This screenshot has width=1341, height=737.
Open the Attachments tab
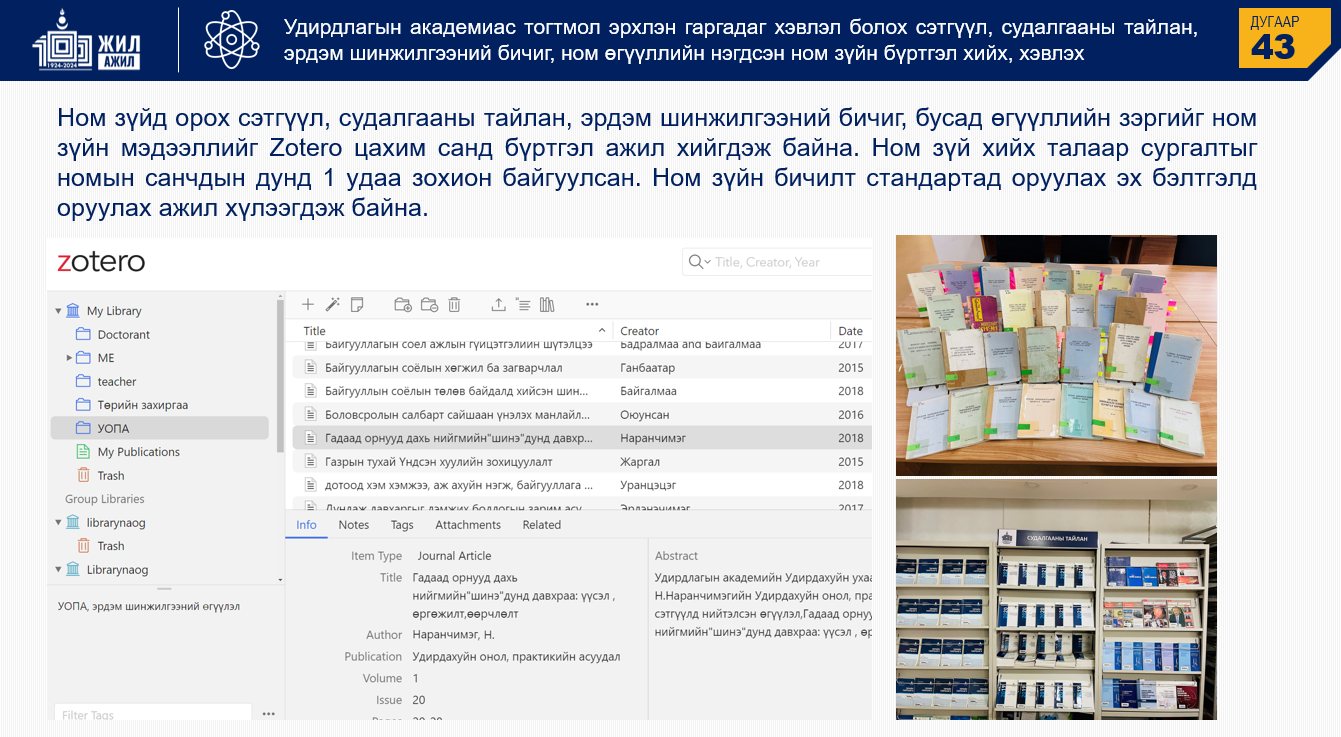[467, 525]
